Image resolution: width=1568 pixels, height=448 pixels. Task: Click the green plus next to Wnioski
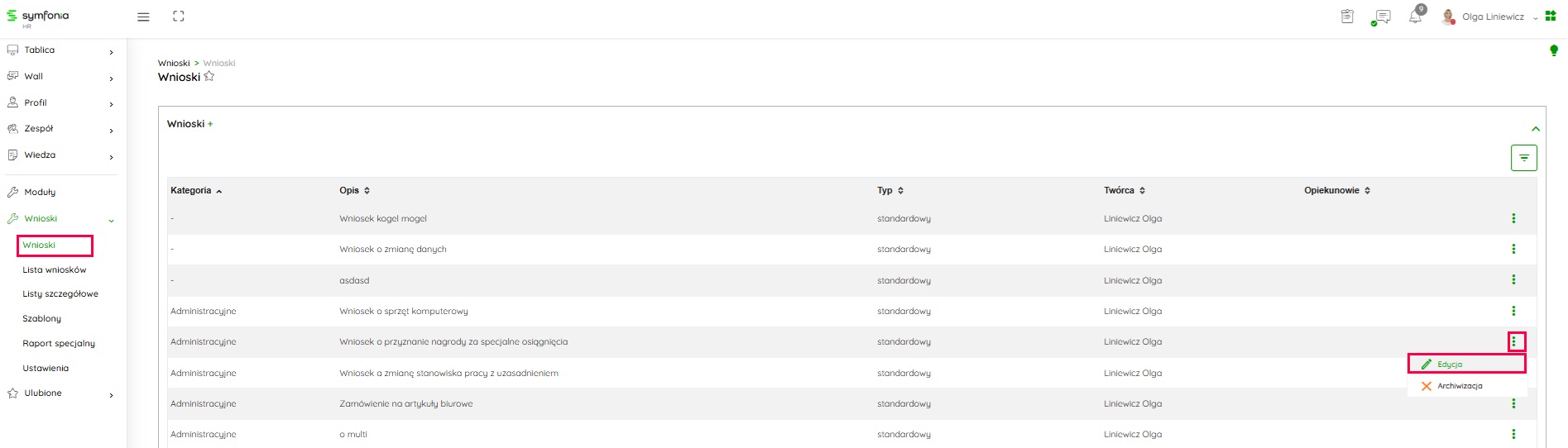[210, 124]
